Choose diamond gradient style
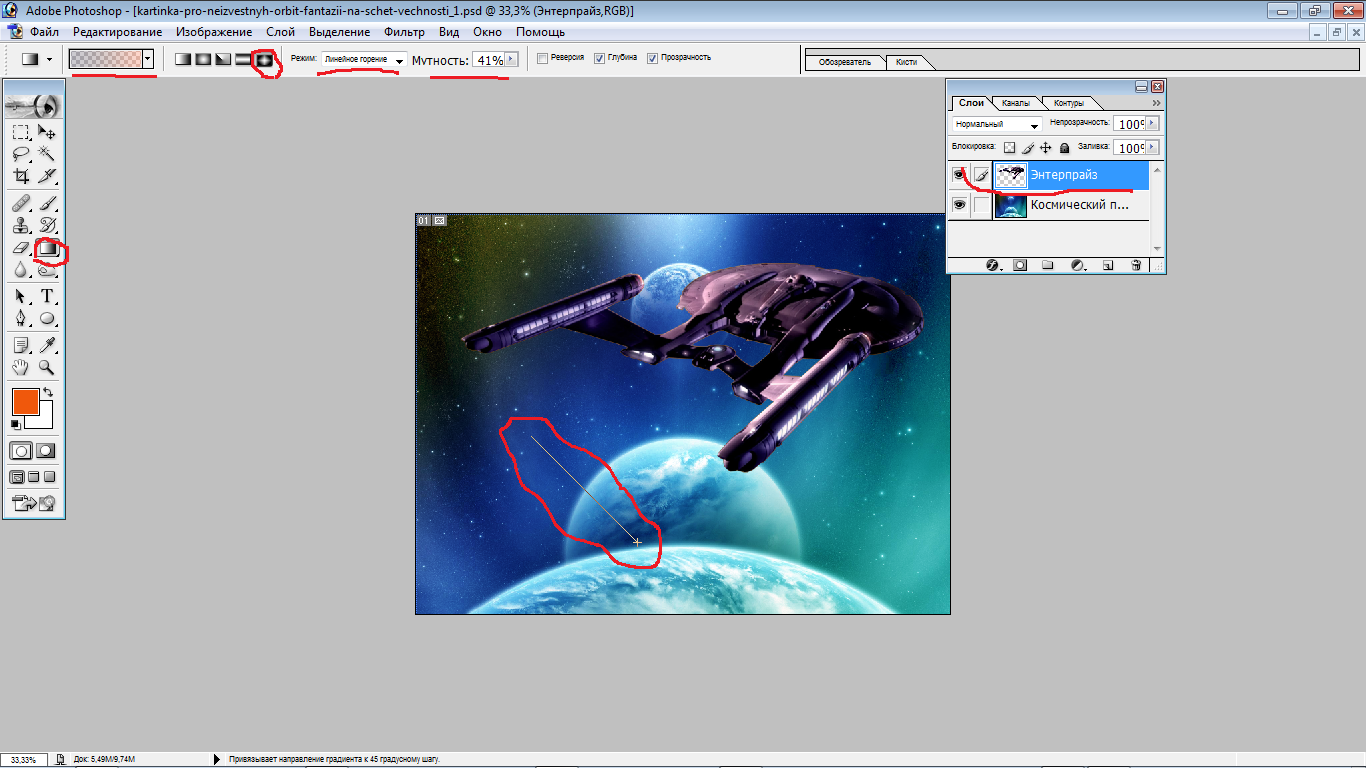Viewport: 1366px width, 768px height. 264,60
